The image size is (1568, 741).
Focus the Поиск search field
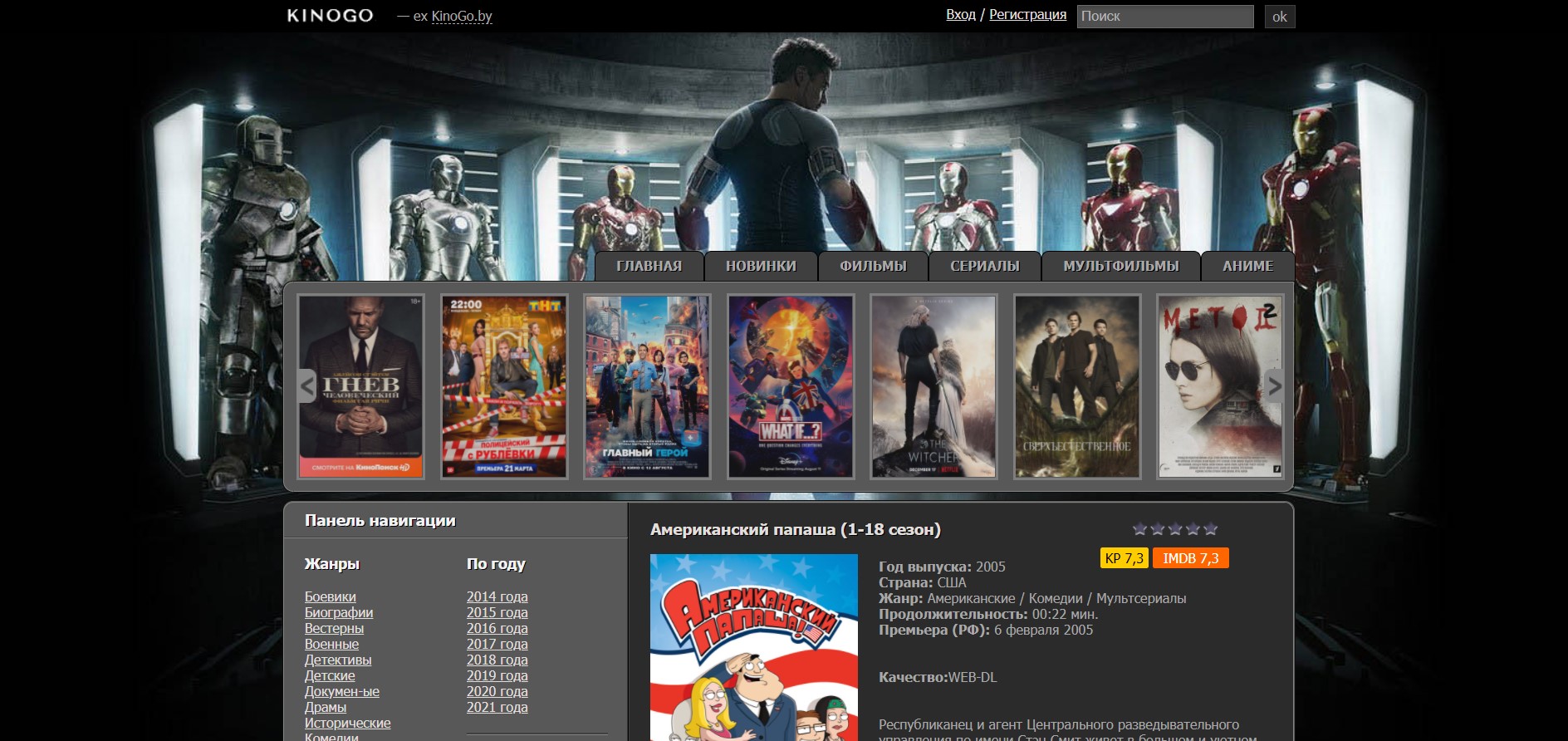point(1165,17)
